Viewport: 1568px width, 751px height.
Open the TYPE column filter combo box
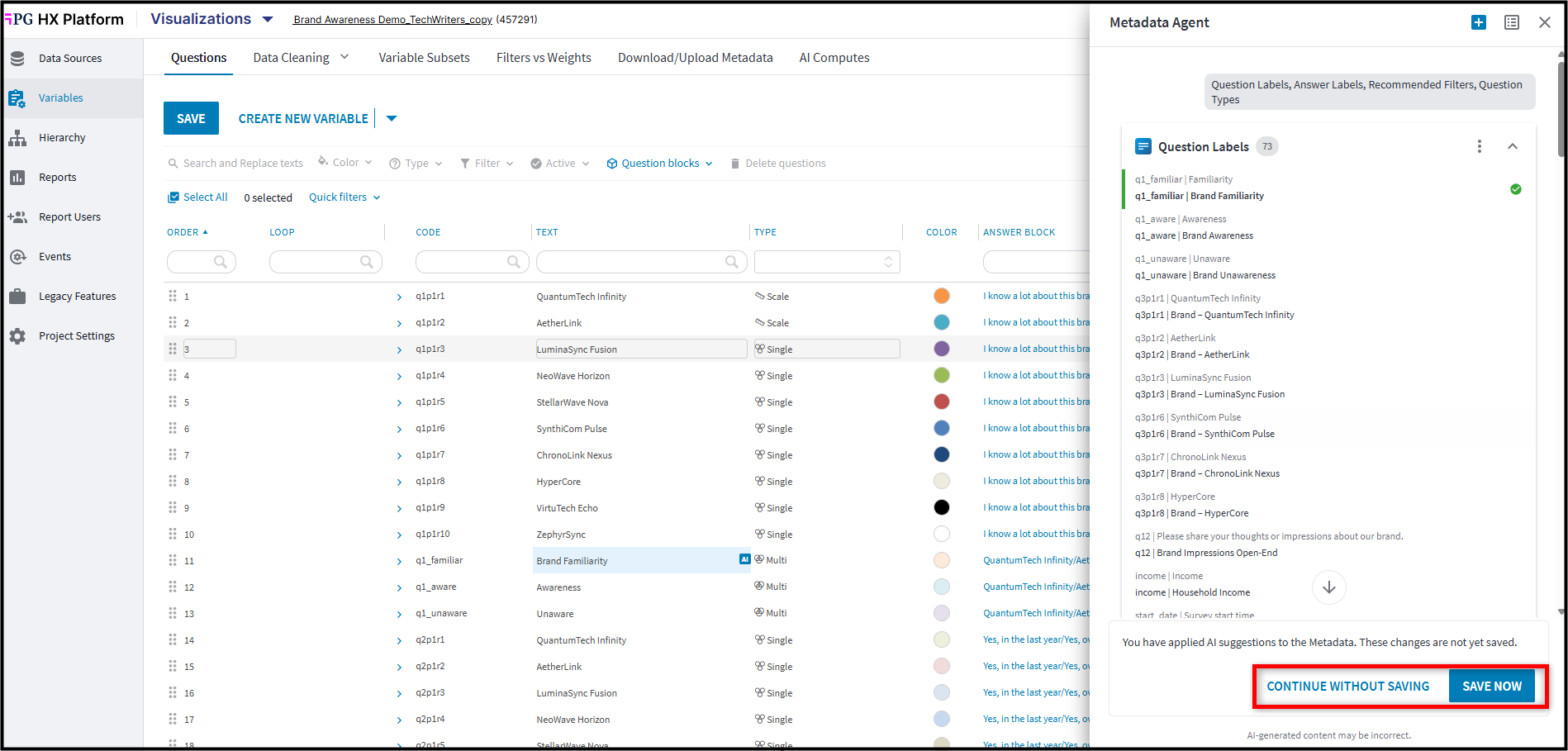(827, 262)
